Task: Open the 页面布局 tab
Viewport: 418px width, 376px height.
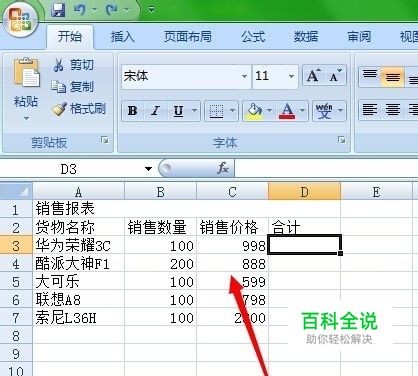Action: pyautogui.click(x=188, y=37)
